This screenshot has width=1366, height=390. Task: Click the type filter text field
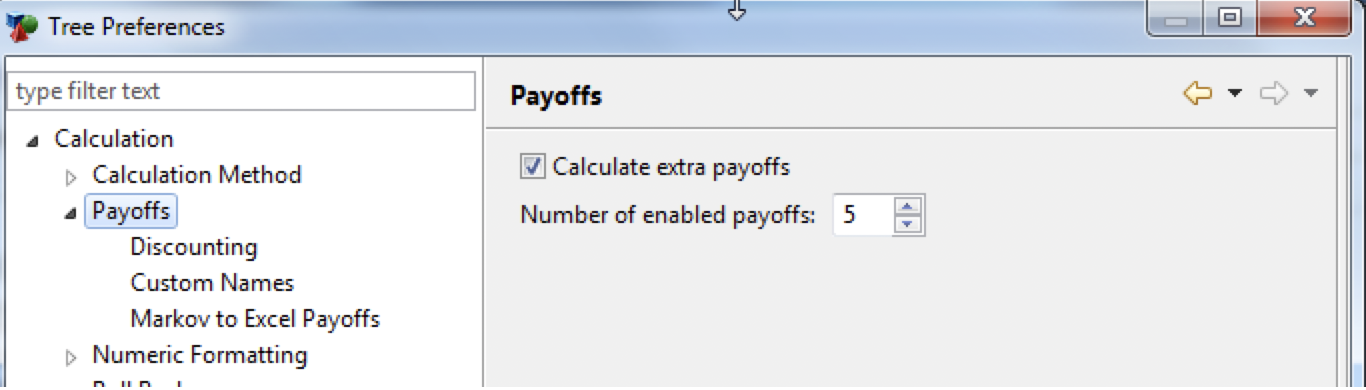[240, 91]
